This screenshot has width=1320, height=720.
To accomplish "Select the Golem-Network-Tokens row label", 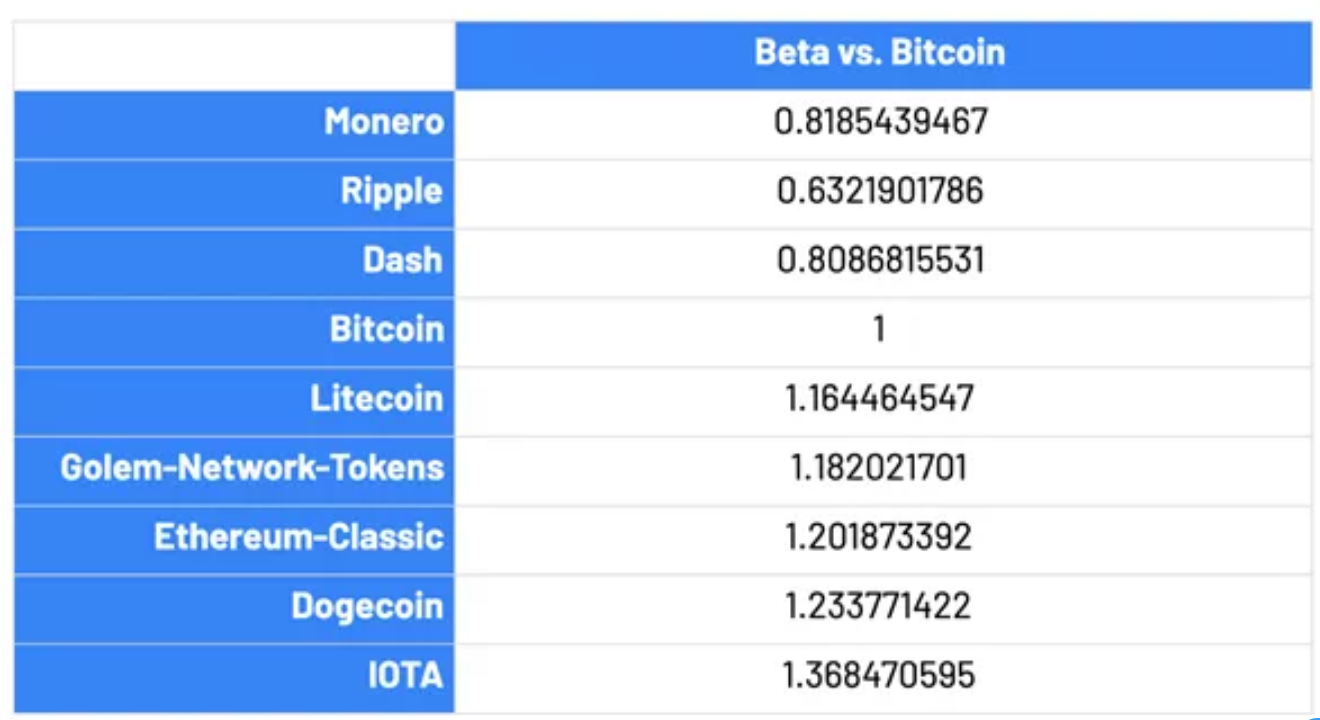I will [252, 467].
